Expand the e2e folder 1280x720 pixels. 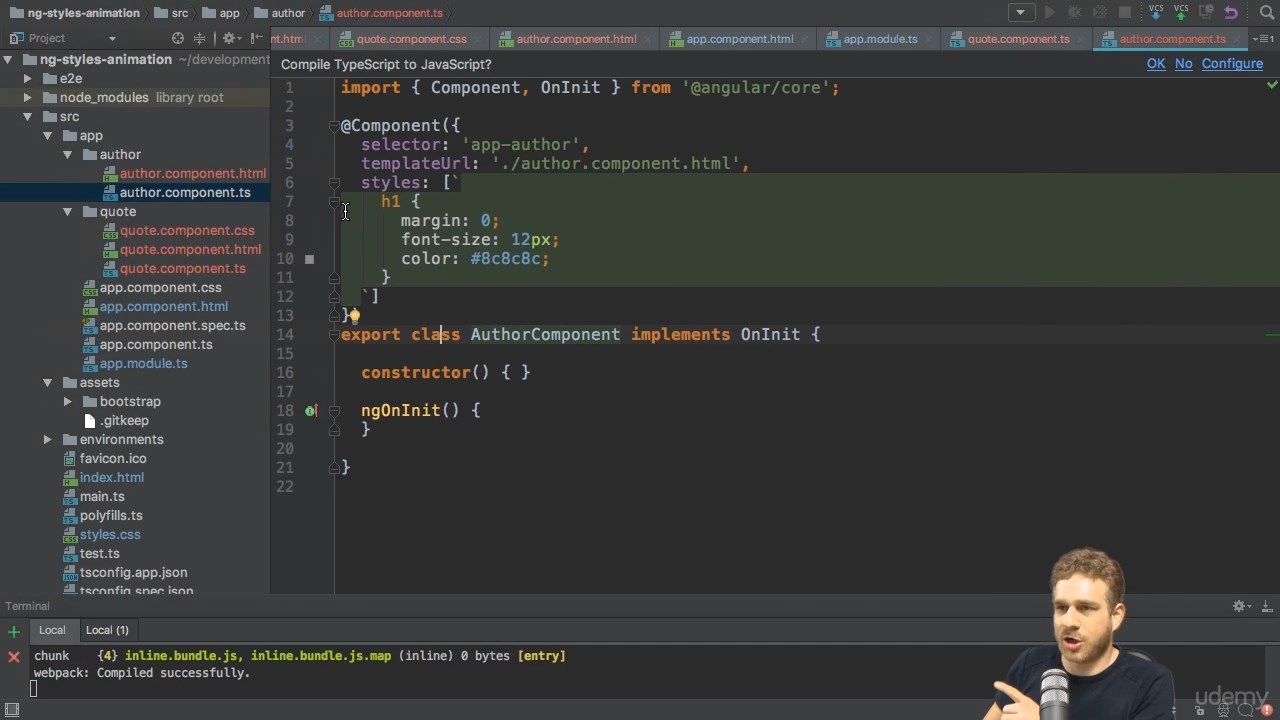coord(28,79)
